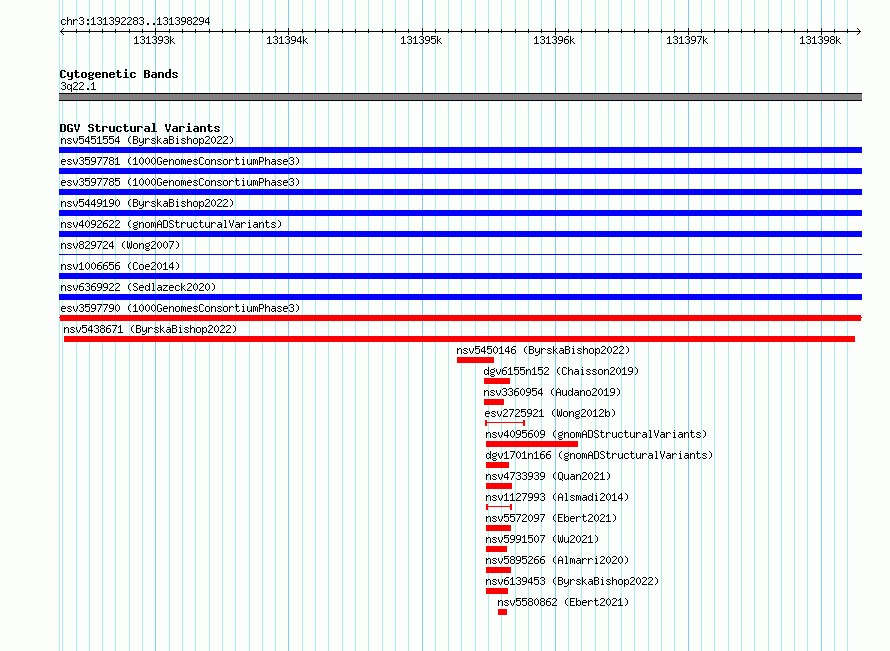Click the 131398k ruler label
This screenshot has height=651, width=890.
[x=820, y=40]
